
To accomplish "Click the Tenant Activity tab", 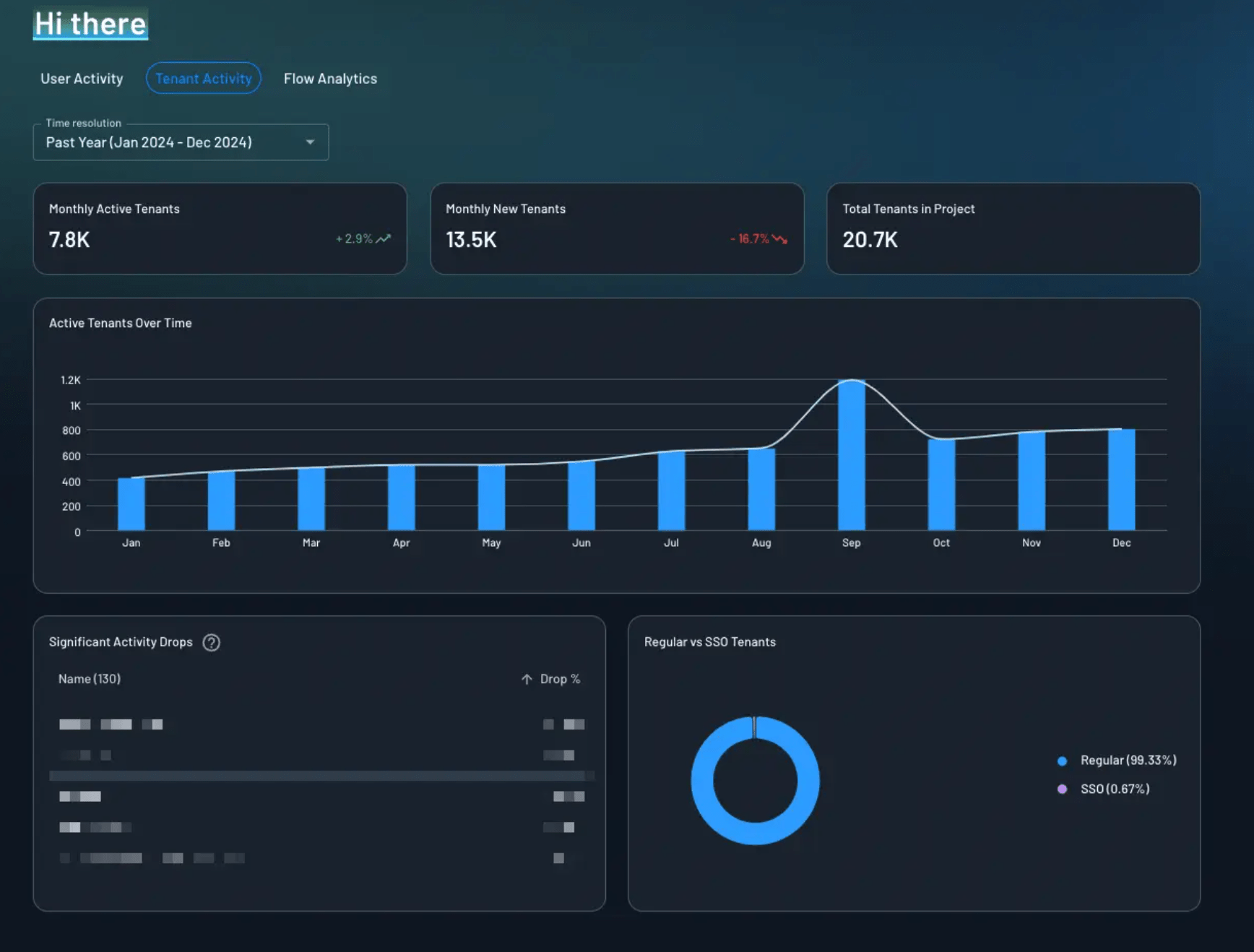I will tap(203, 78).
